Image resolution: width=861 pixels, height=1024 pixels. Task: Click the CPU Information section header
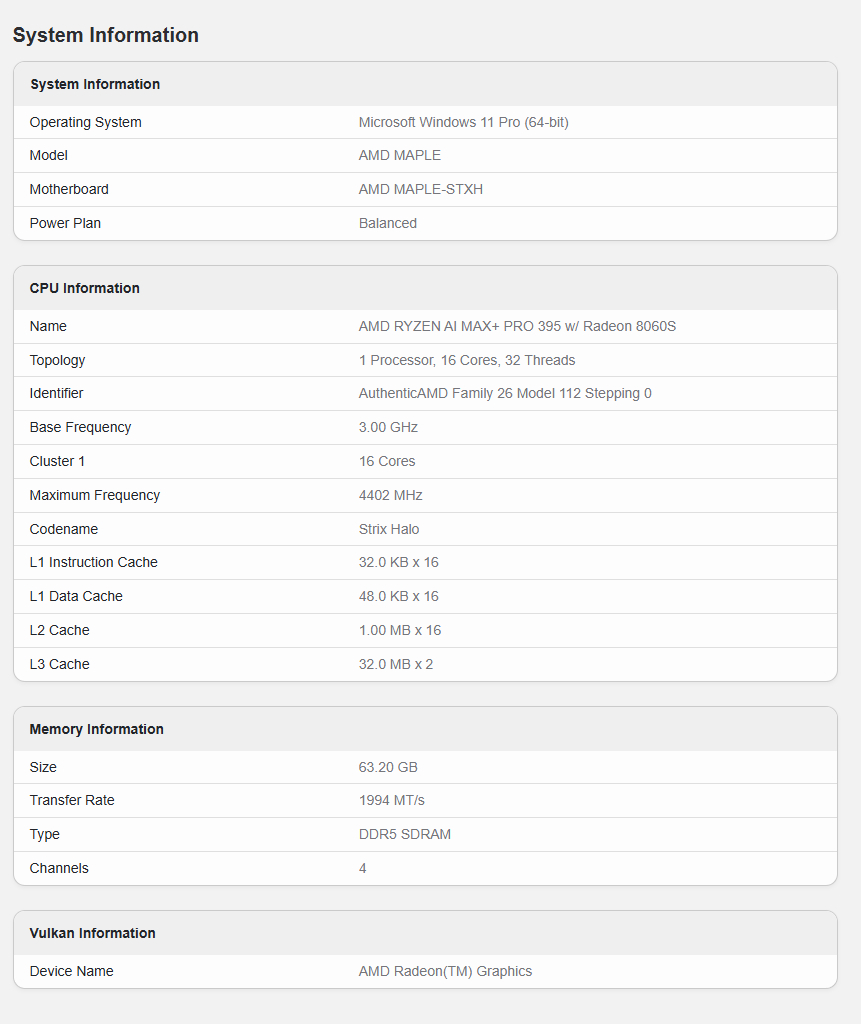(x=84, y=288)
